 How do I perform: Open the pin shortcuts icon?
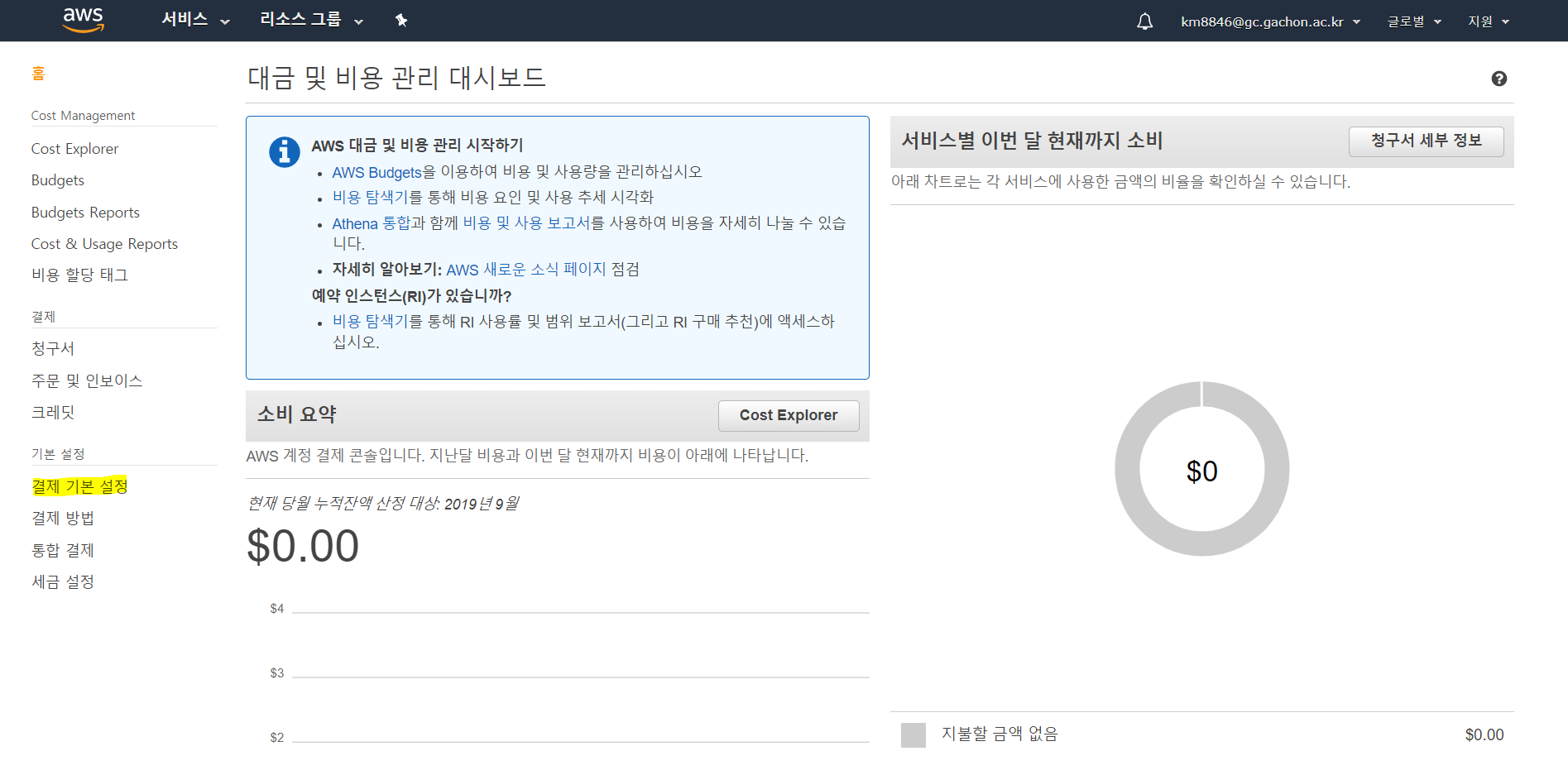[x=401, y=20]
